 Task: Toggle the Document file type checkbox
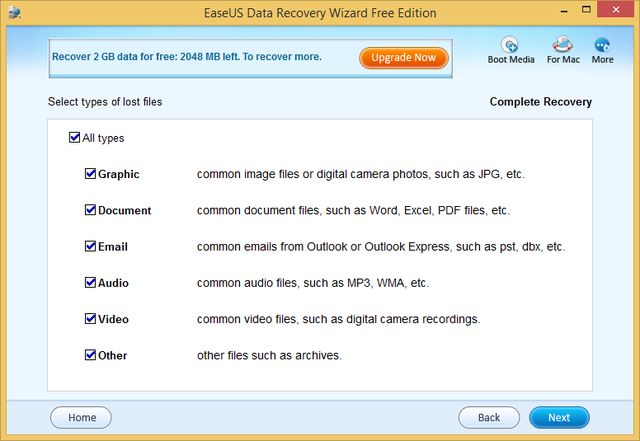click(90, 210)
